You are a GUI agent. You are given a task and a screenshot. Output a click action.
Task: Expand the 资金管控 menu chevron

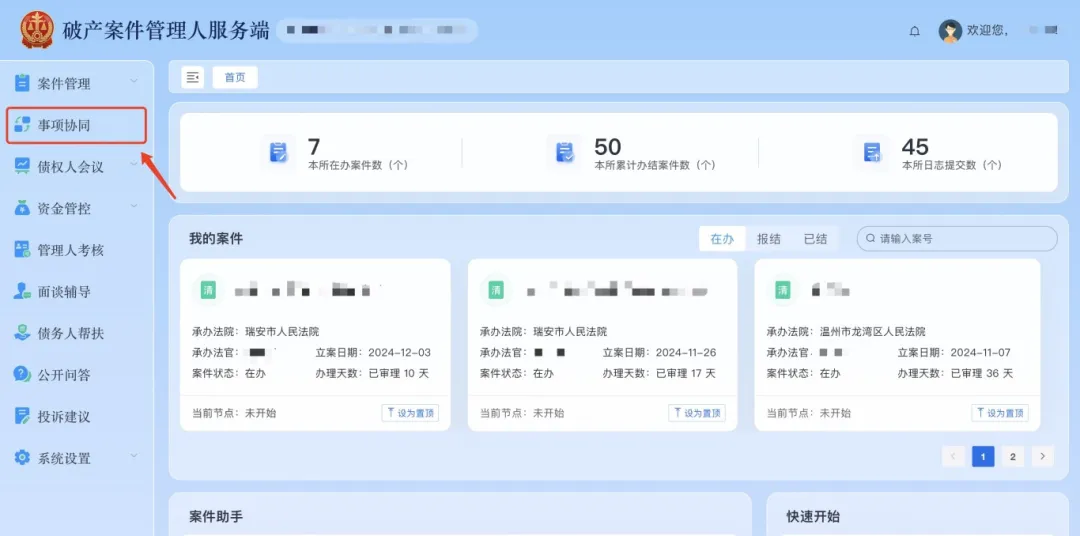134,205
